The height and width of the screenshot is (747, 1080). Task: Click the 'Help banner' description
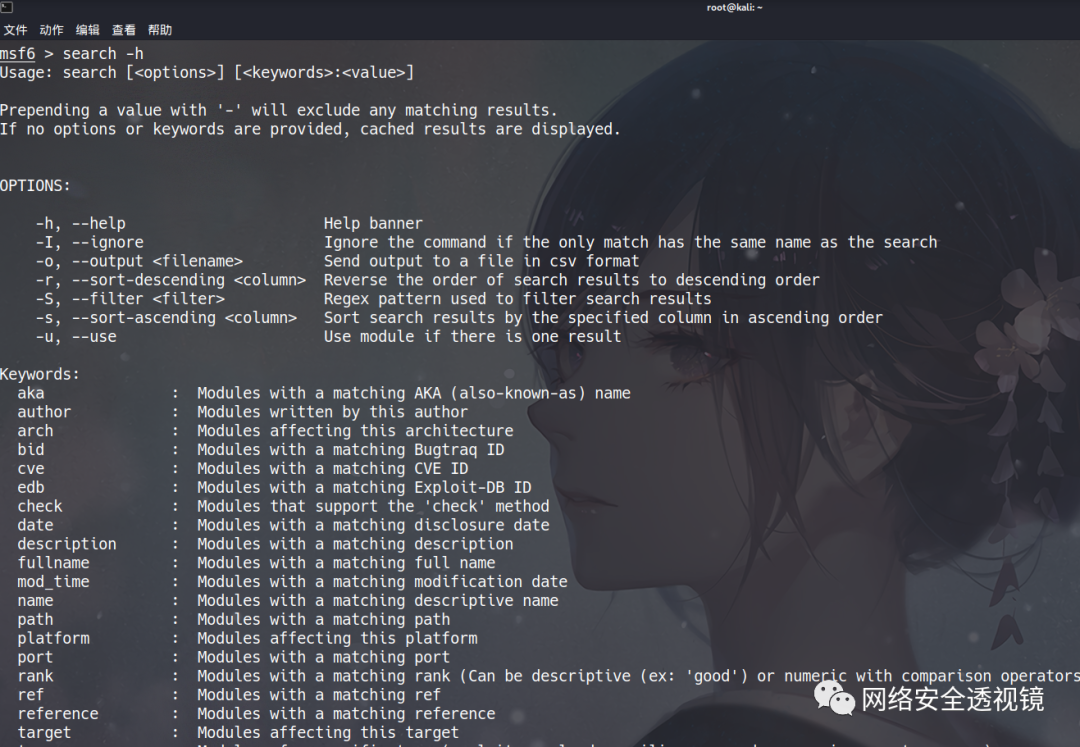tap(373, 224)
